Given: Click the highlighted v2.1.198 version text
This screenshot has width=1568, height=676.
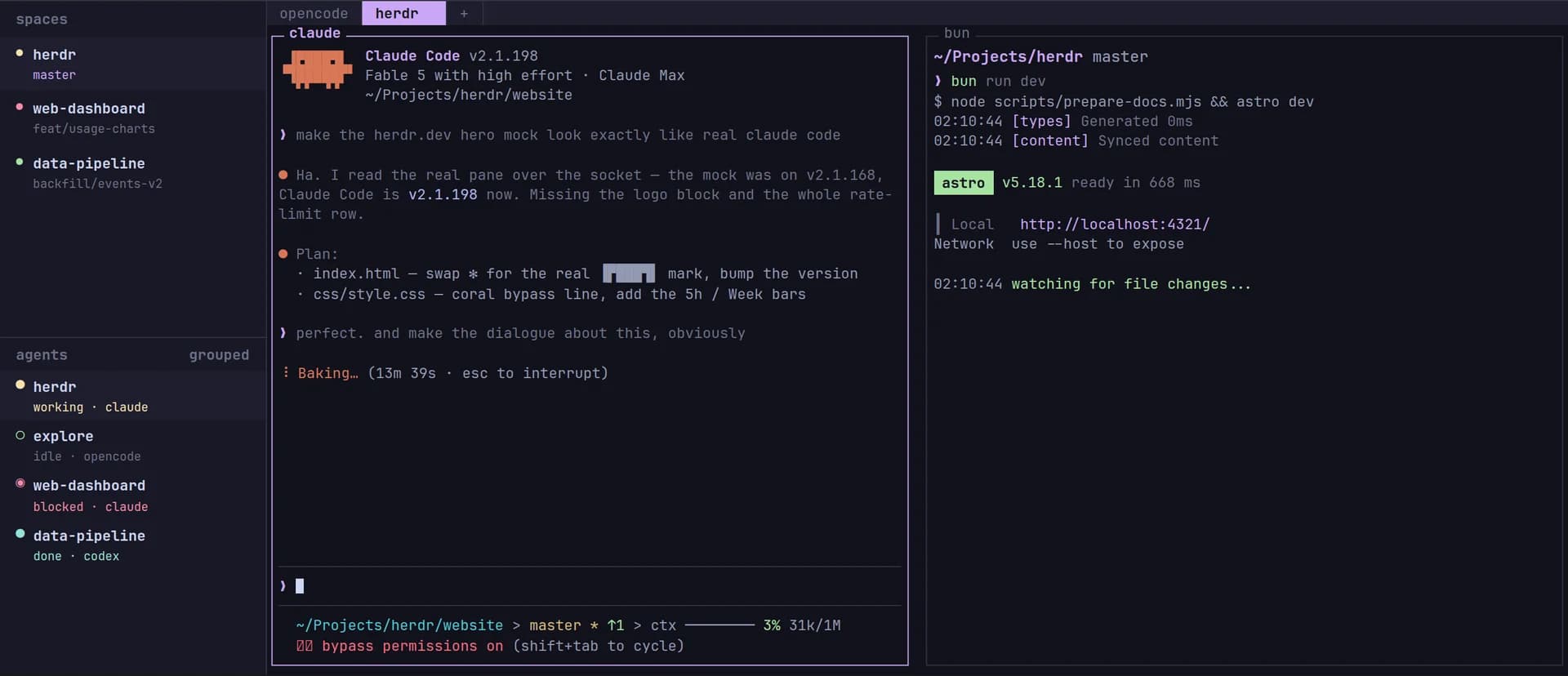Looking at the screenshot, I should click(x=443, y=194).
